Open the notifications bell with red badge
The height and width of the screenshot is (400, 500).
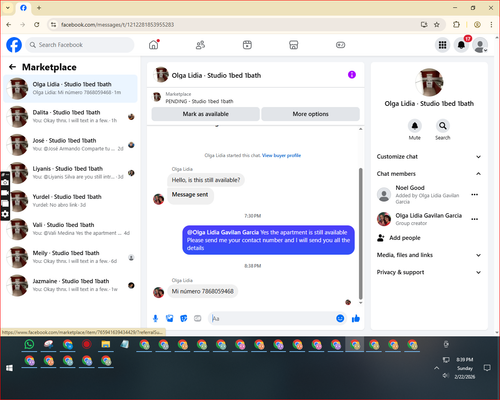(461, 45)
